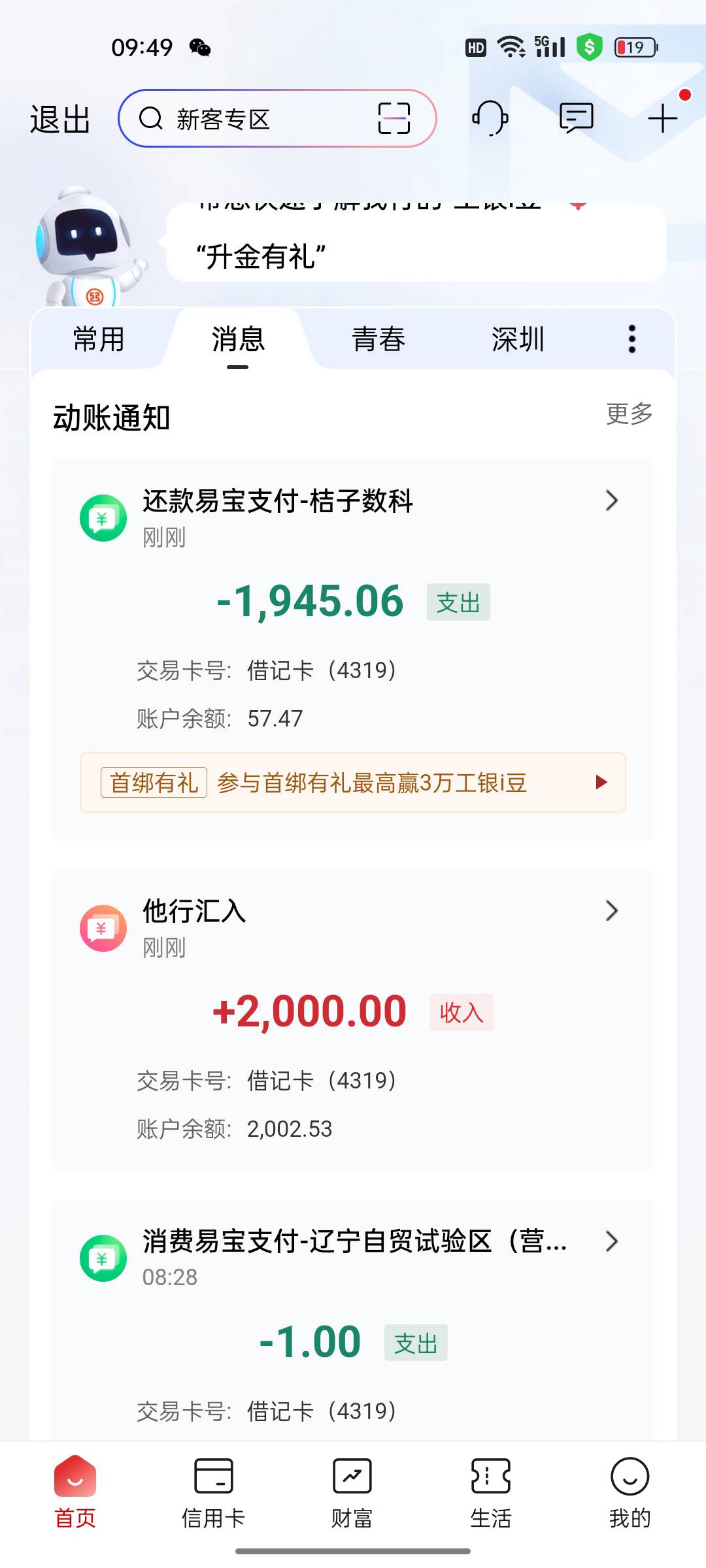Switch to the 深圳 tab
The image size is (706, 1568).
click(x=518, y=340)
